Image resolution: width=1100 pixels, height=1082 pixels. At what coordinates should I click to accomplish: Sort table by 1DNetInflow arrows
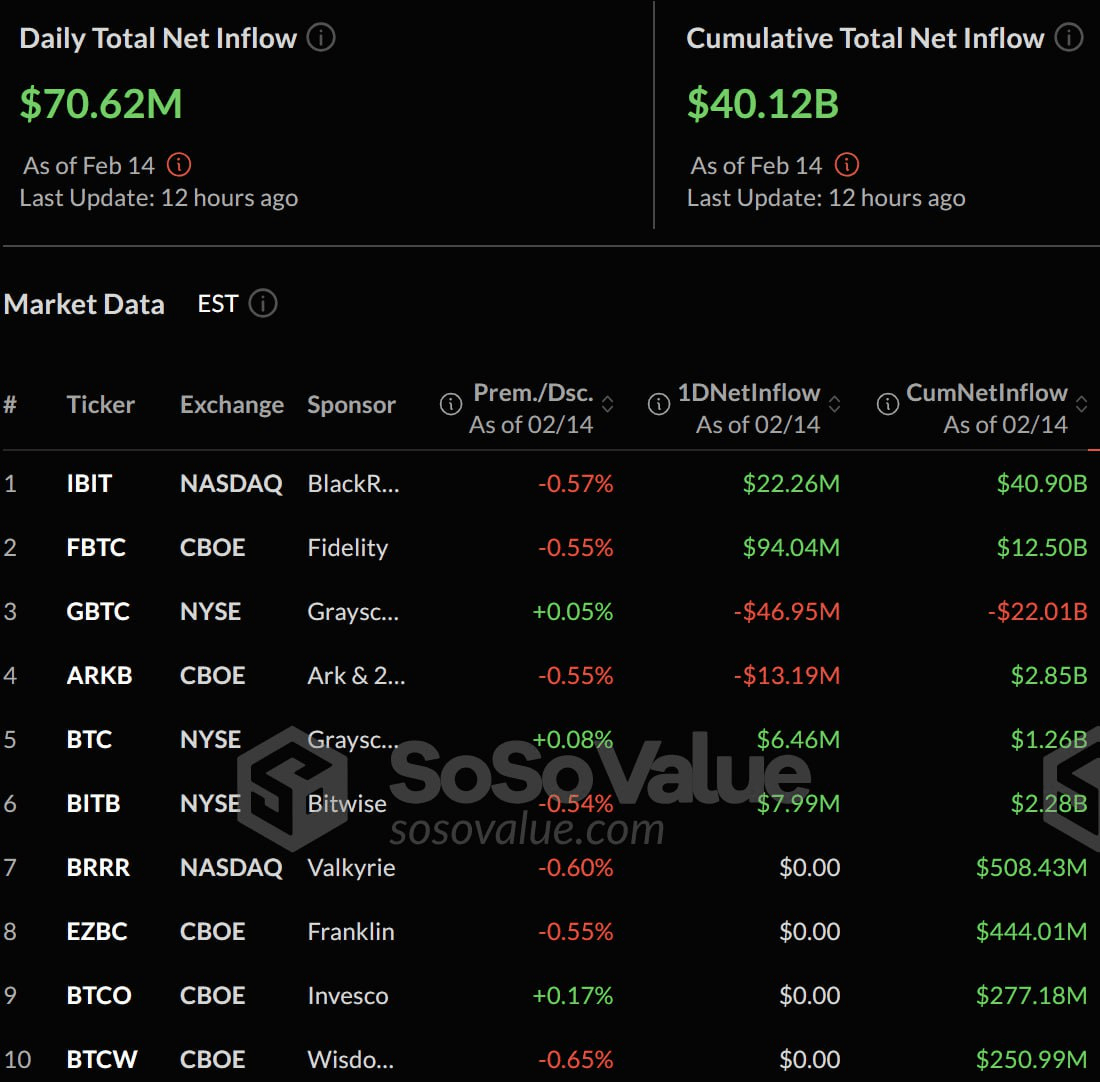(x=834, y=404)
